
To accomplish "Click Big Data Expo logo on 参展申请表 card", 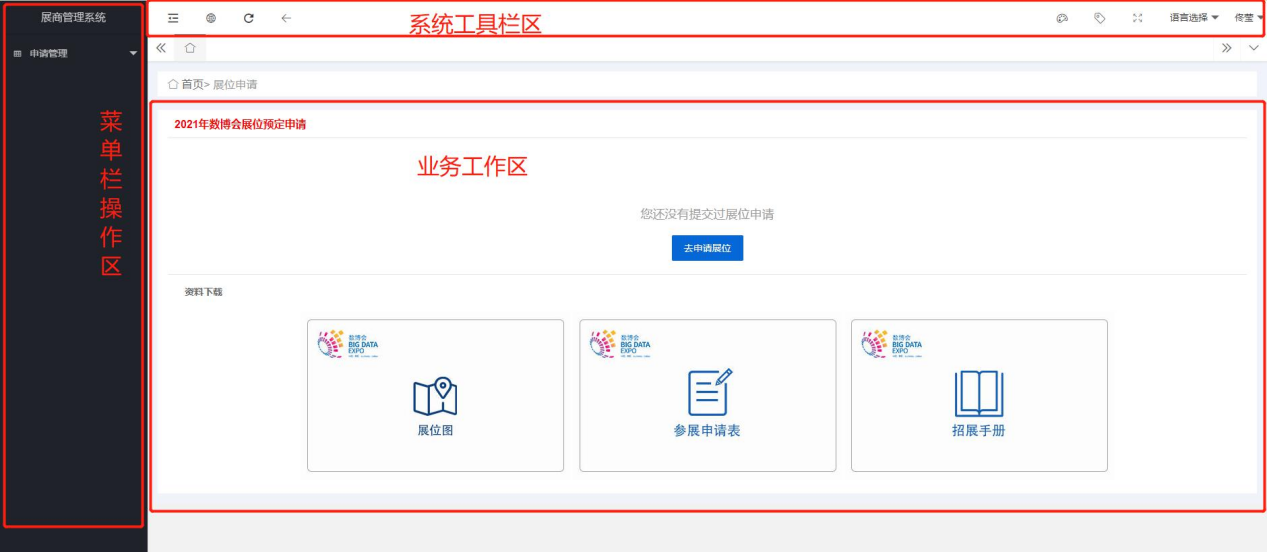I will click(620, 344).
